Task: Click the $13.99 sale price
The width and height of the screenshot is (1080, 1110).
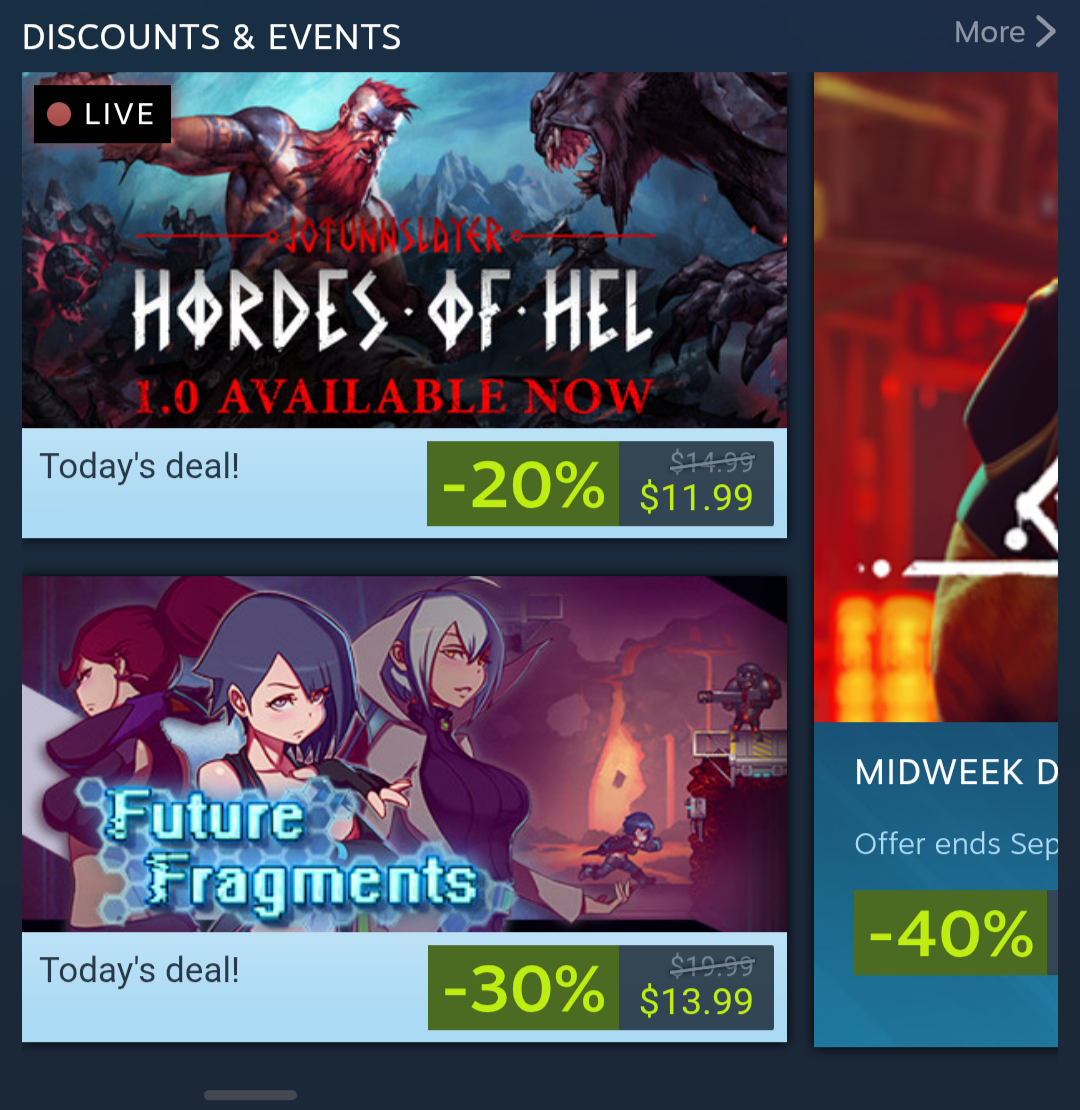Action: (x=696, y=1001)
